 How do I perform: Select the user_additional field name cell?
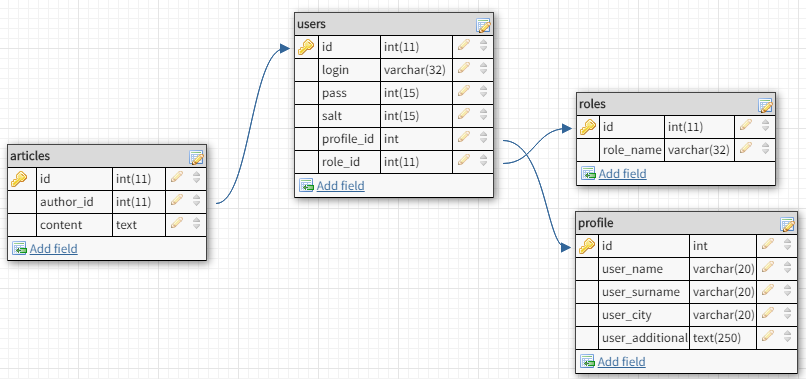click(x=644, y=338)
